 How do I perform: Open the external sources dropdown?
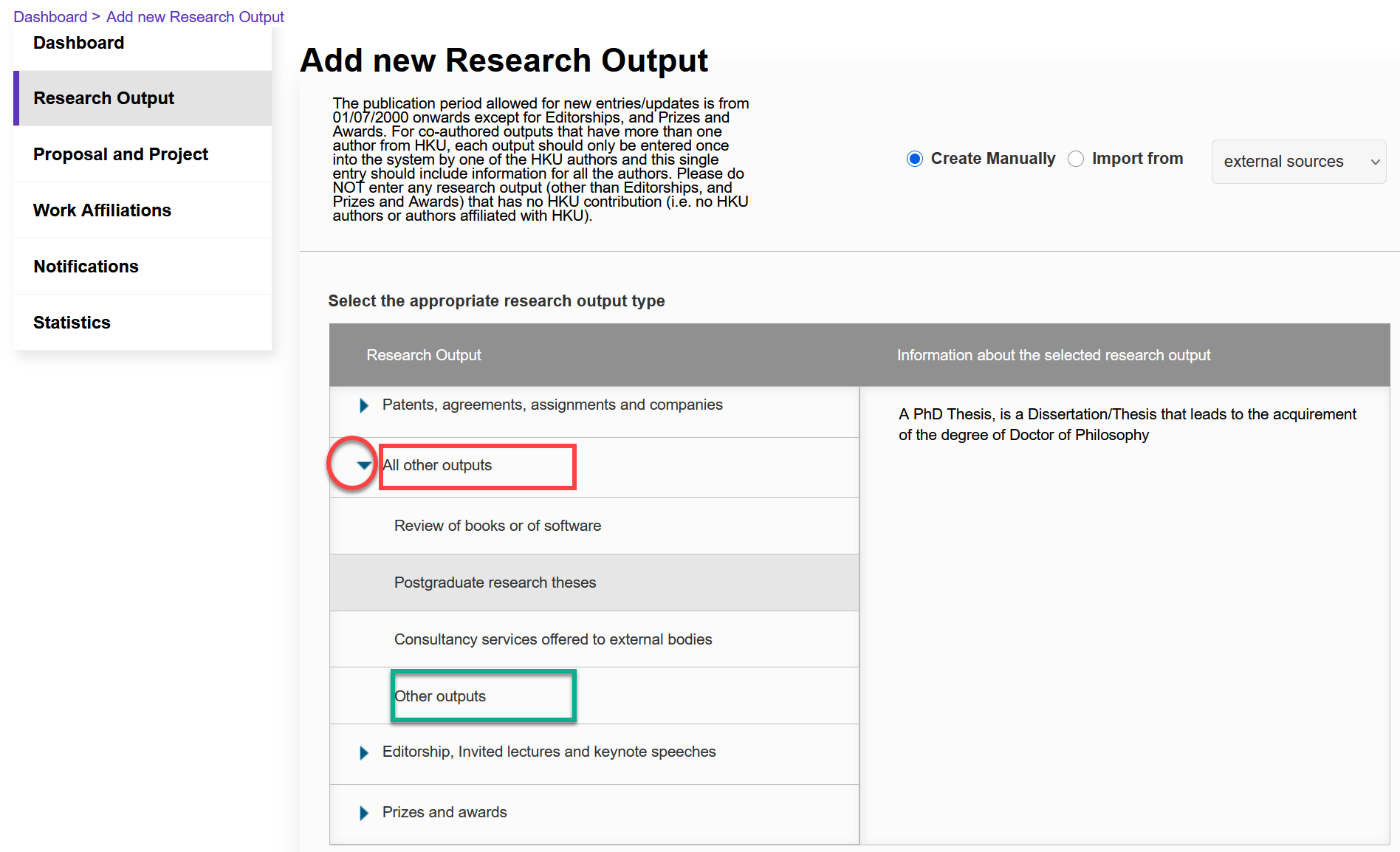point(1299,162)
